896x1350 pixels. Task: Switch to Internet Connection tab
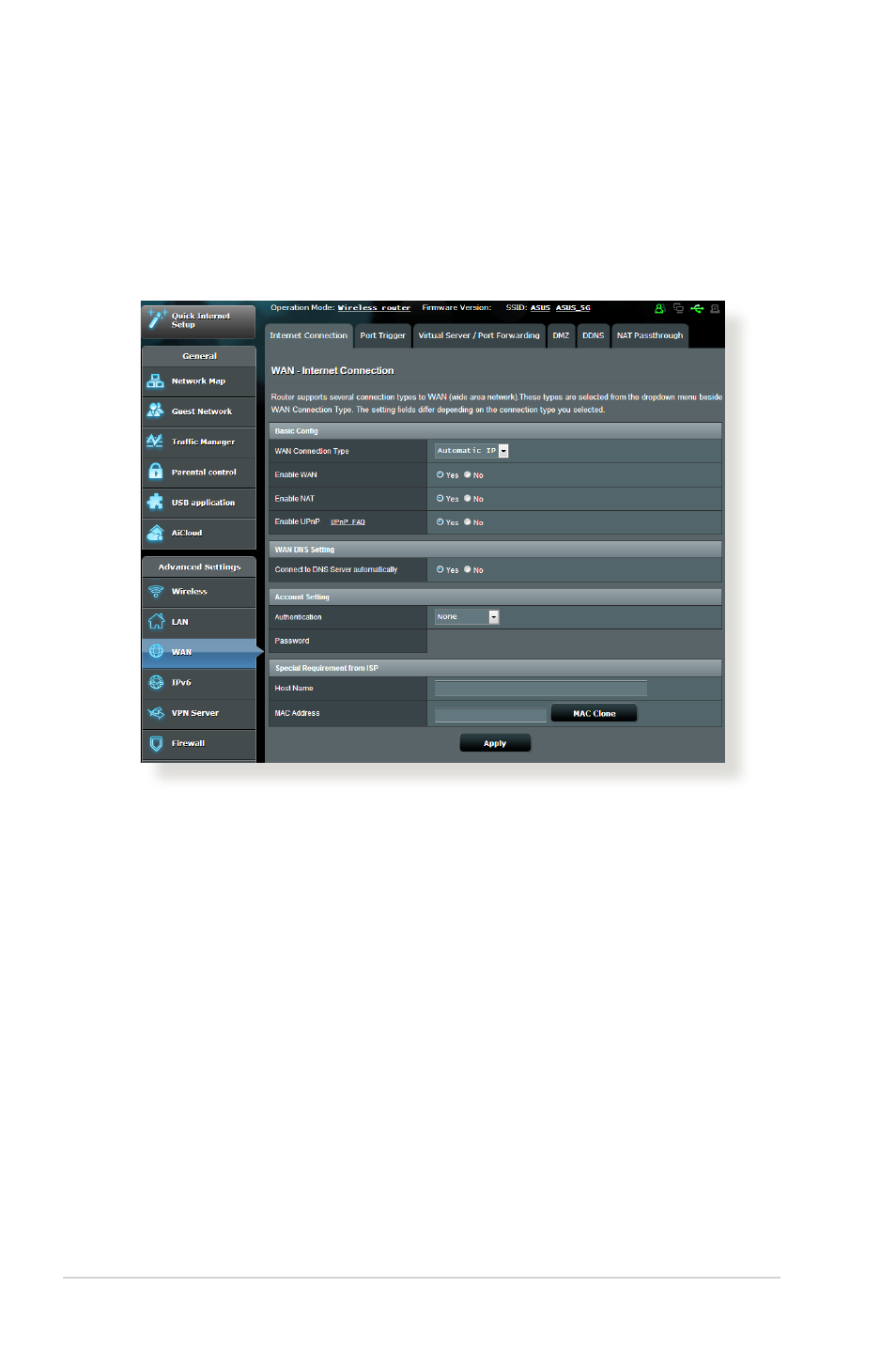click(x=308, y=336)
